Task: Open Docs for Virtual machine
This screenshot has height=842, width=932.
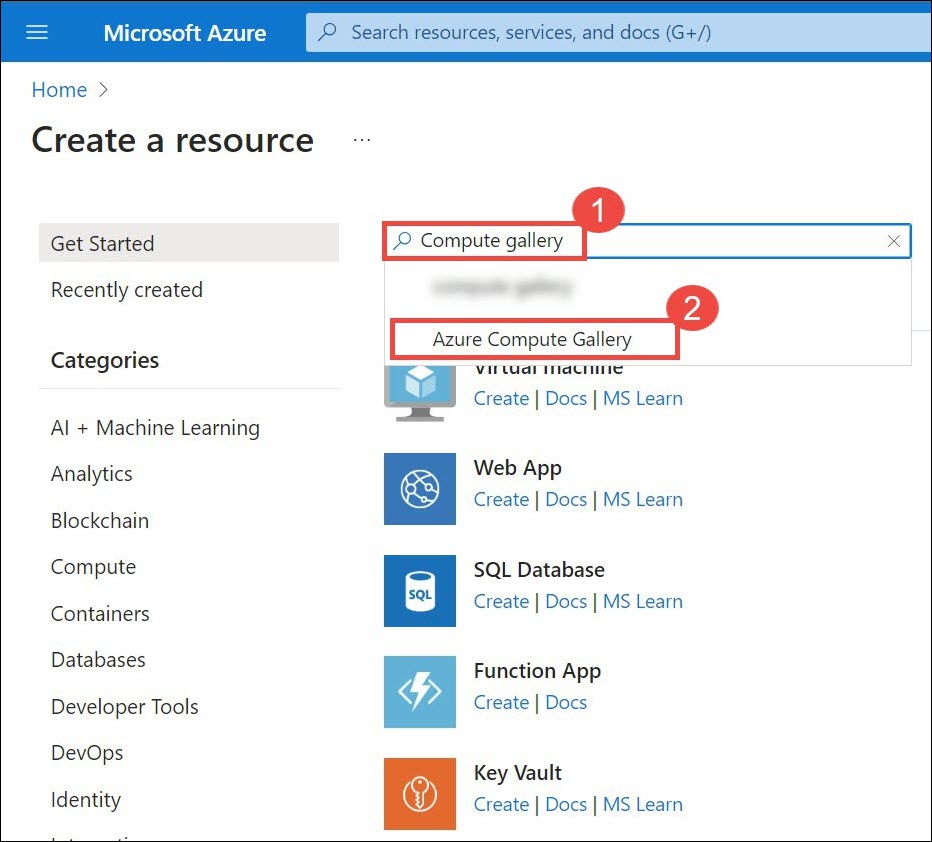Action: click(566, 398)
